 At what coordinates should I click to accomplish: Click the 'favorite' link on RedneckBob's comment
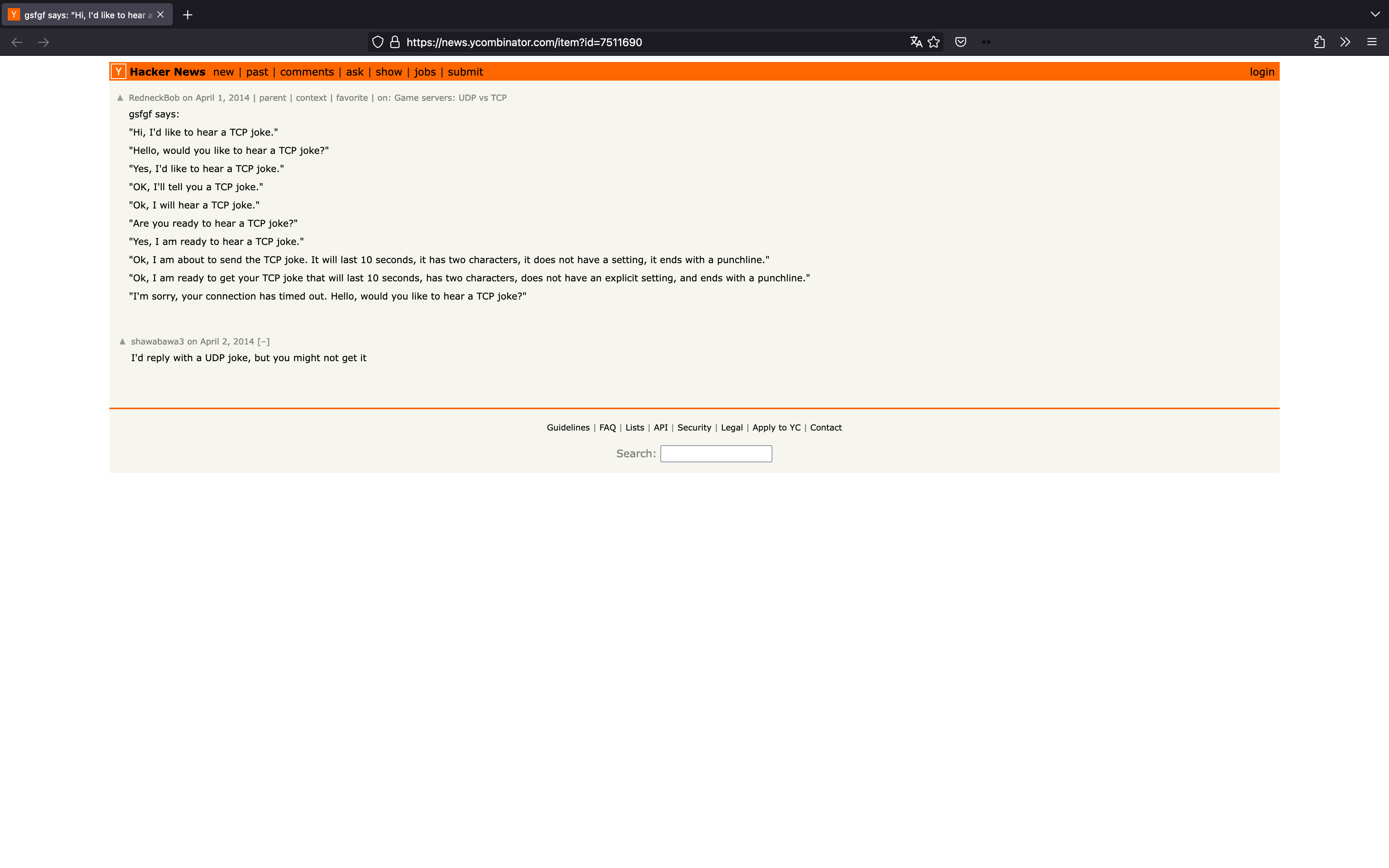pyautogui.click(x=352, y=98)
